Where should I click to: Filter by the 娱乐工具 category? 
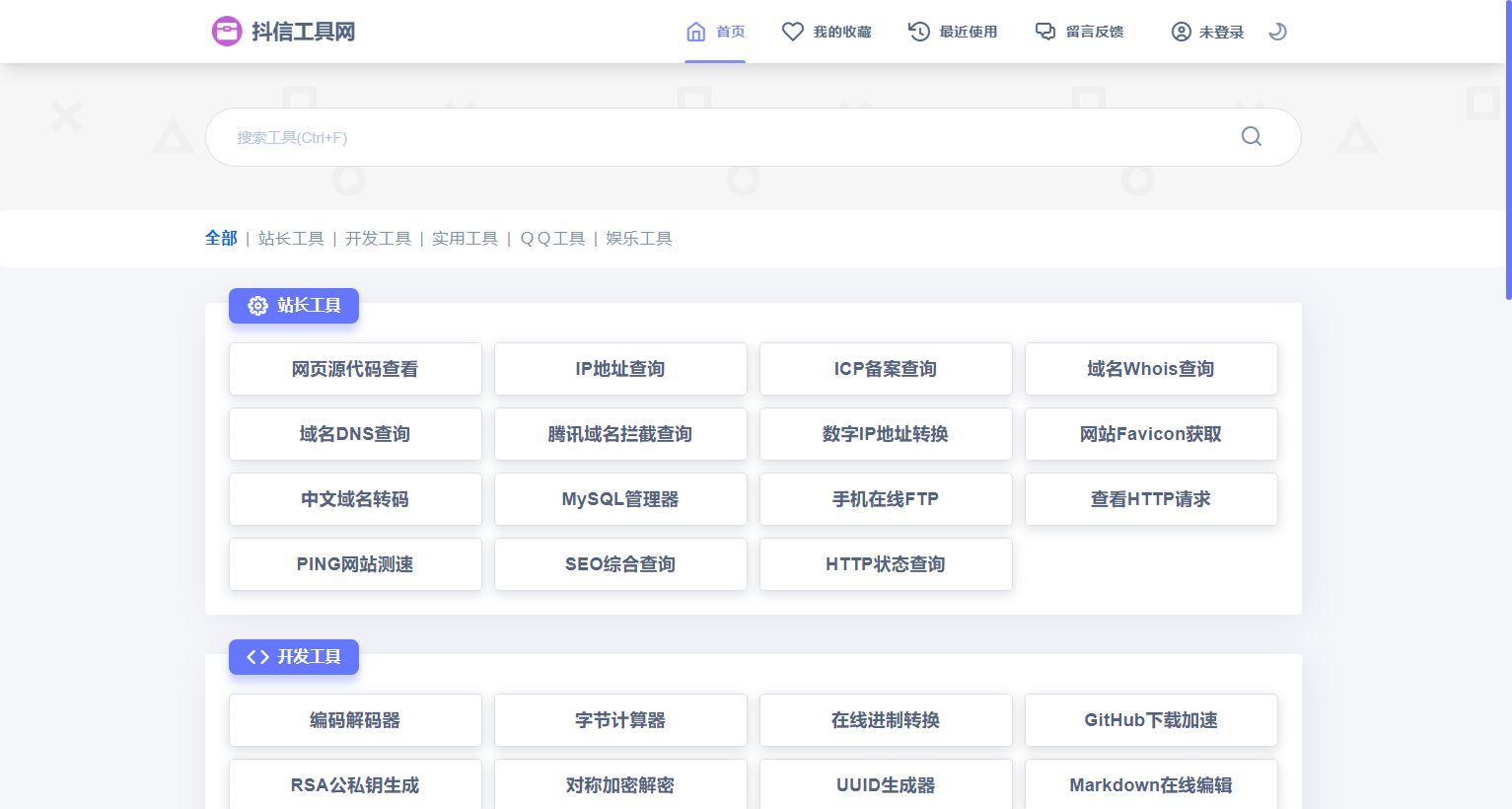[x=639, y=238]
